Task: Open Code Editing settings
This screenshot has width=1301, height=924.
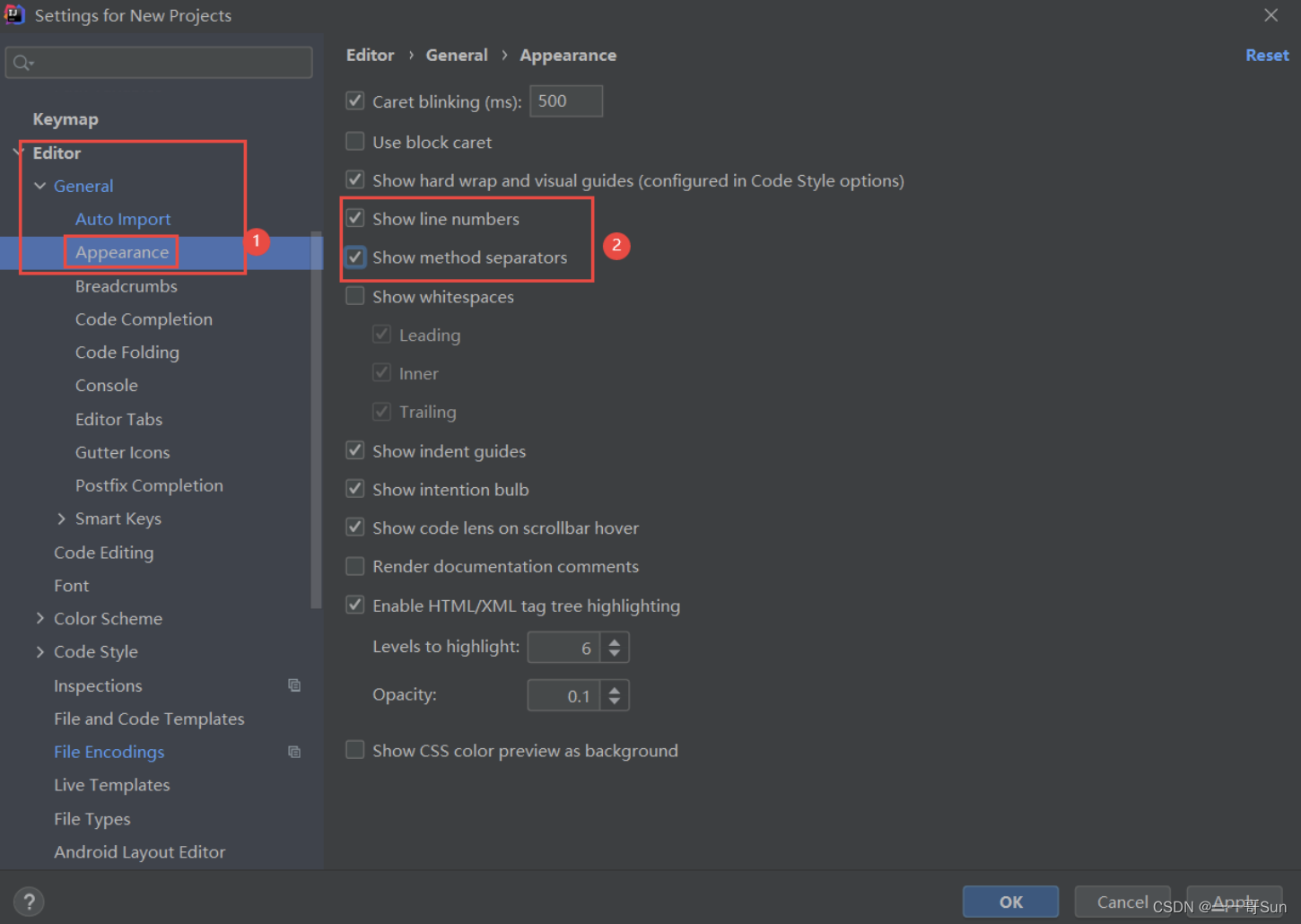Action: [x=104, y=553]
